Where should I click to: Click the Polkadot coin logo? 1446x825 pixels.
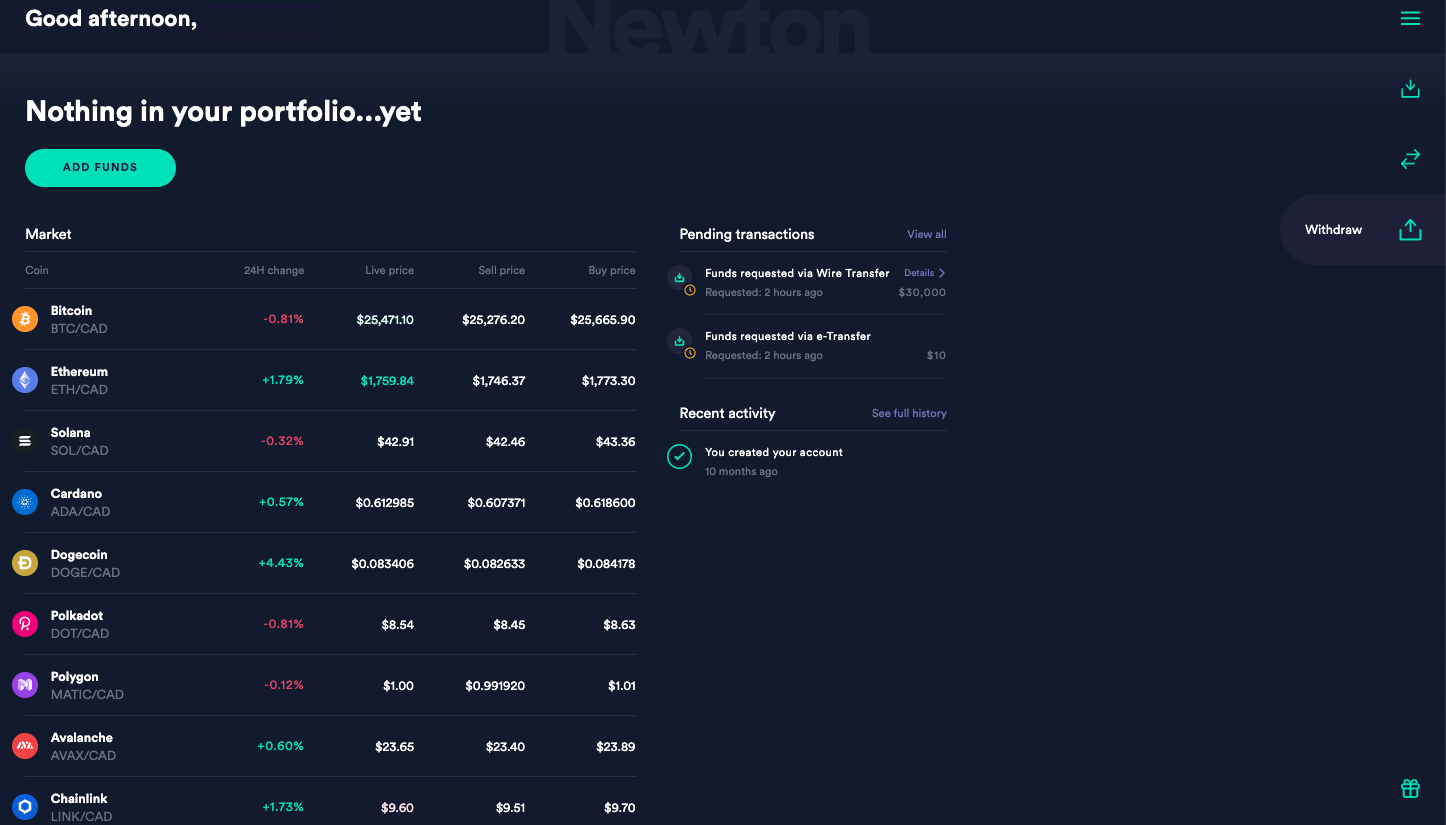coord(25,624)
